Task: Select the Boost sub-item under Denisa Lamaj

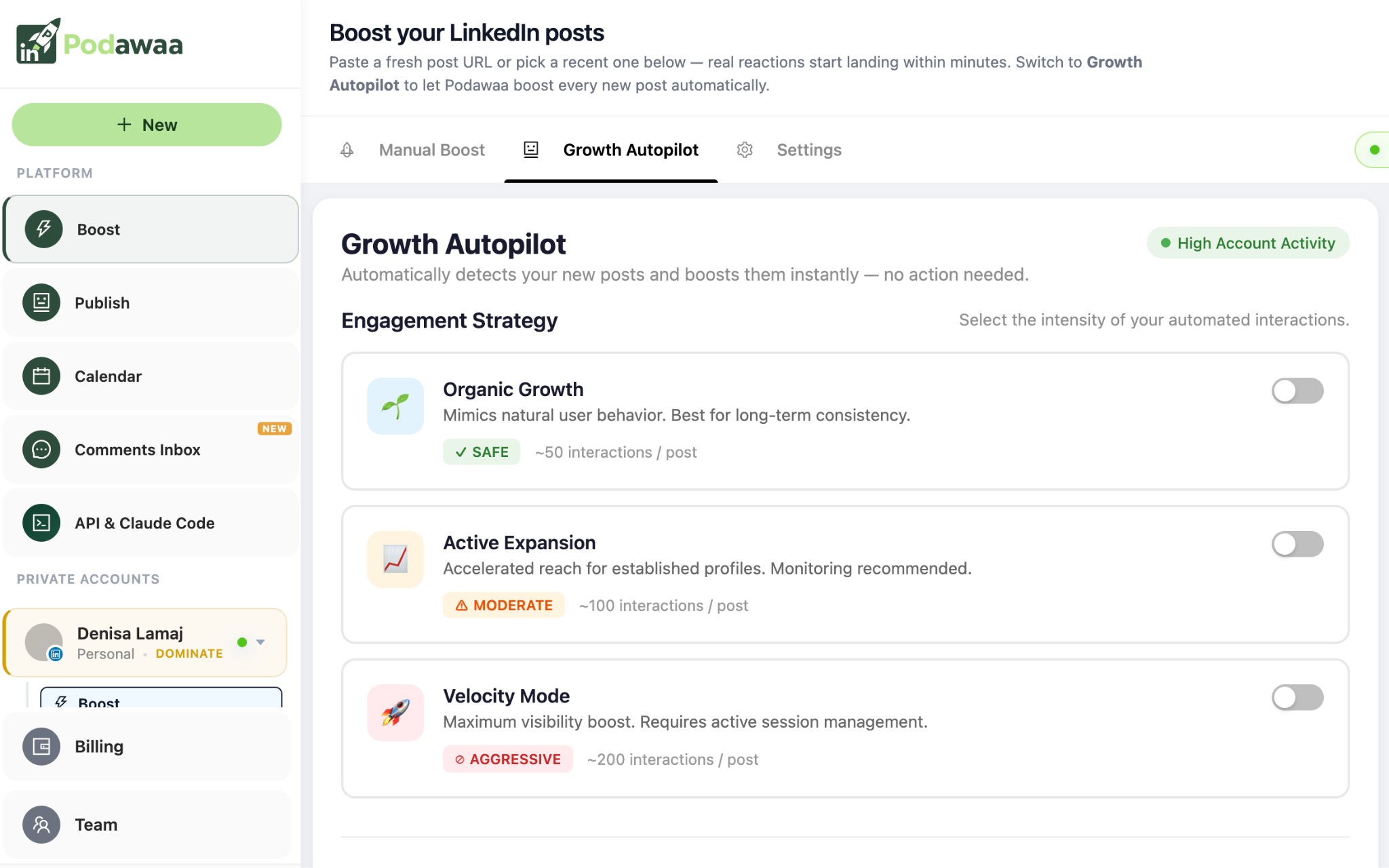Action: [x=161, y=698]
